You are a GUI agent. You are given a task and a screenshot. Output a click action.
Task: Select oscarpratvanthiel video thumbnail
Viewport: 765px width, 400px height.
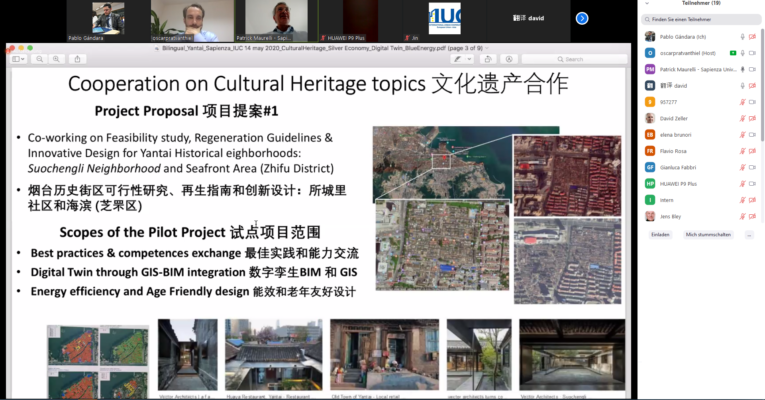click(x=192, y=20)
